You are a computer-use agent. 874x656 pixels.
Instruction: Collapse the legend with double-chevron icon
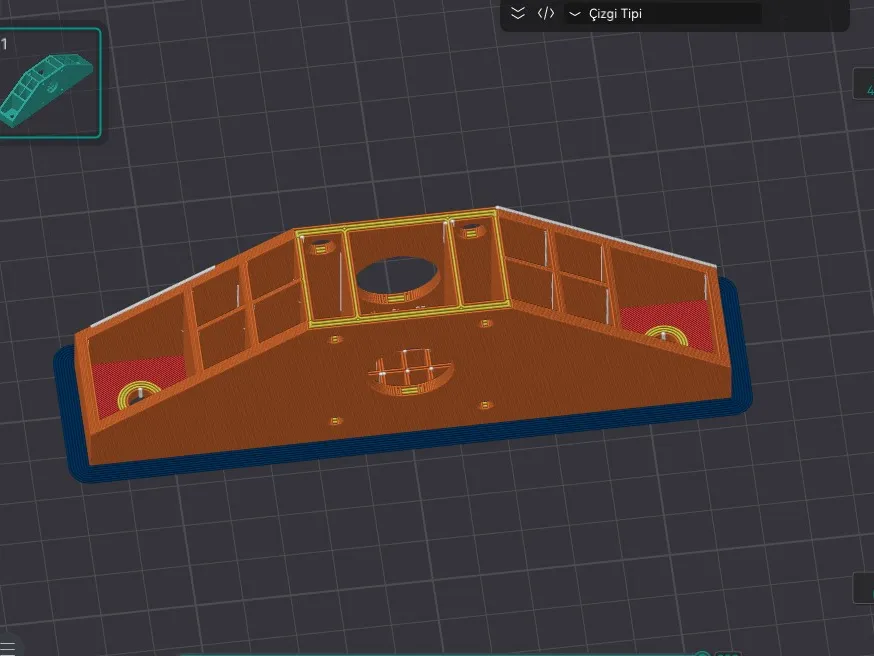tap(518, 13)
